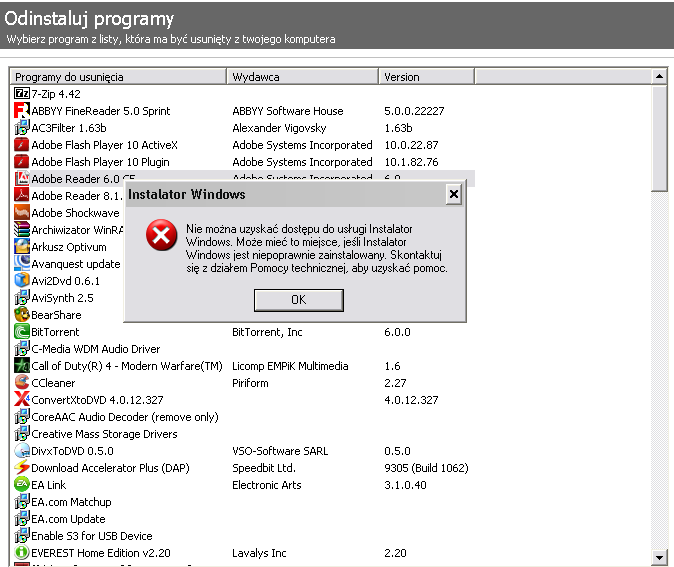Click the CoreAAC Audio Decoder icon
Screen dimensions: 674x567
21,417
